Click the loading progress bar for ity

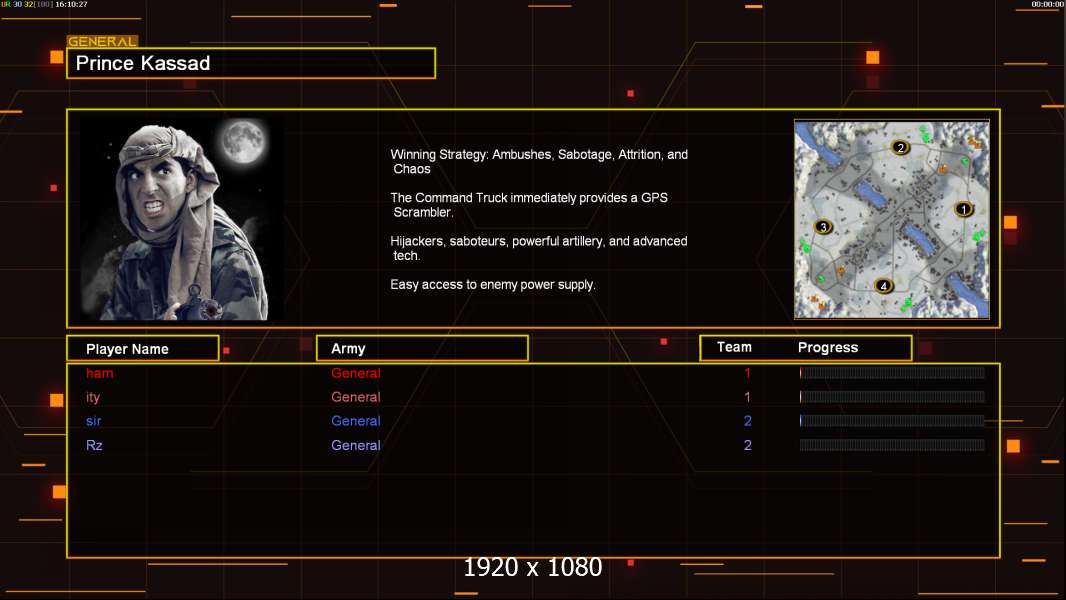[892, 396]
